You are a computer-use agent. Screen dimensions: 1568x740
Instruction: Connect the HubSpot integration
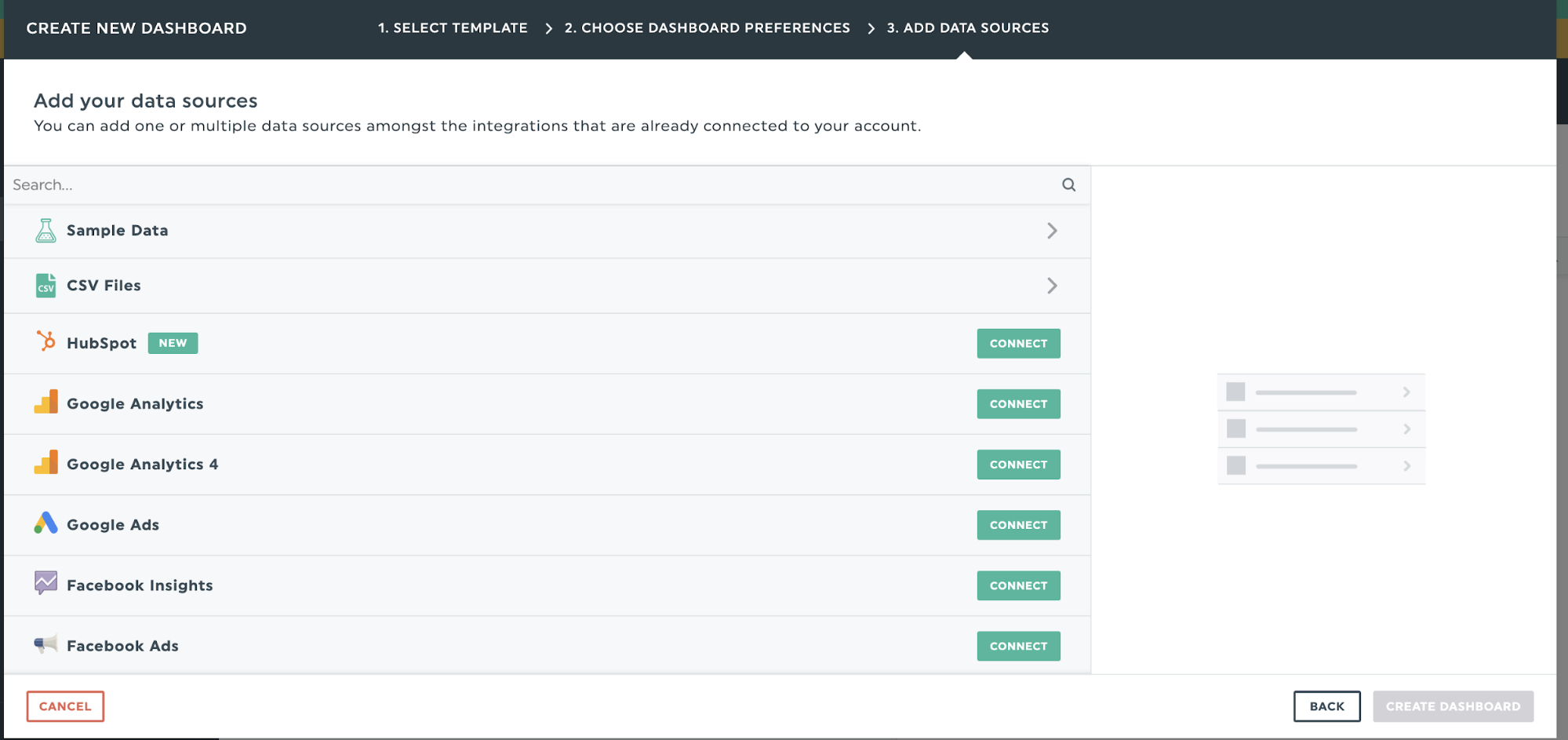pos(1018,344)
